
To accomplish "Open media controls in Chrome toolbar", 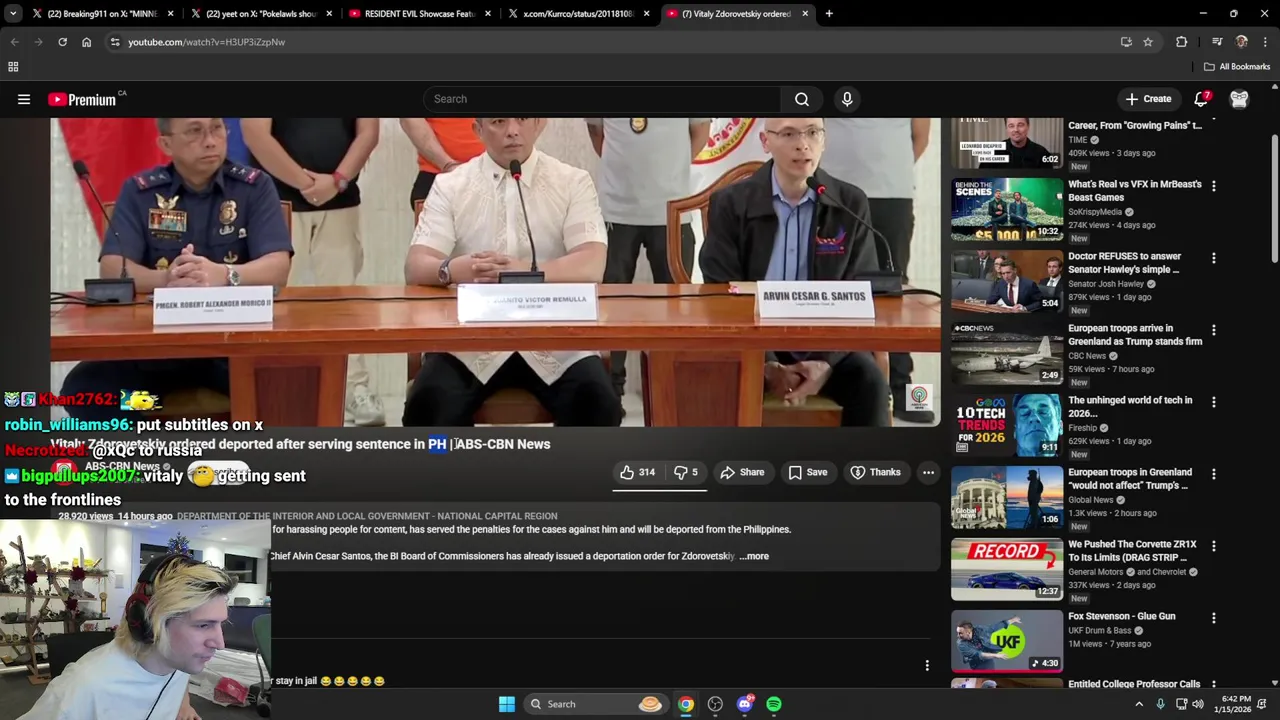I will point(1217,42).
